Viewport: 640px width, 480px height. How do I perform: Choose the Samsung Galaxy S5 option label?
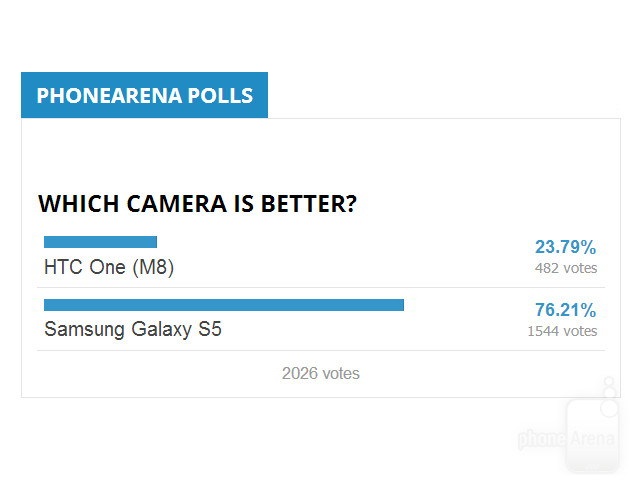pyautogui.click(x=133, y=329)
